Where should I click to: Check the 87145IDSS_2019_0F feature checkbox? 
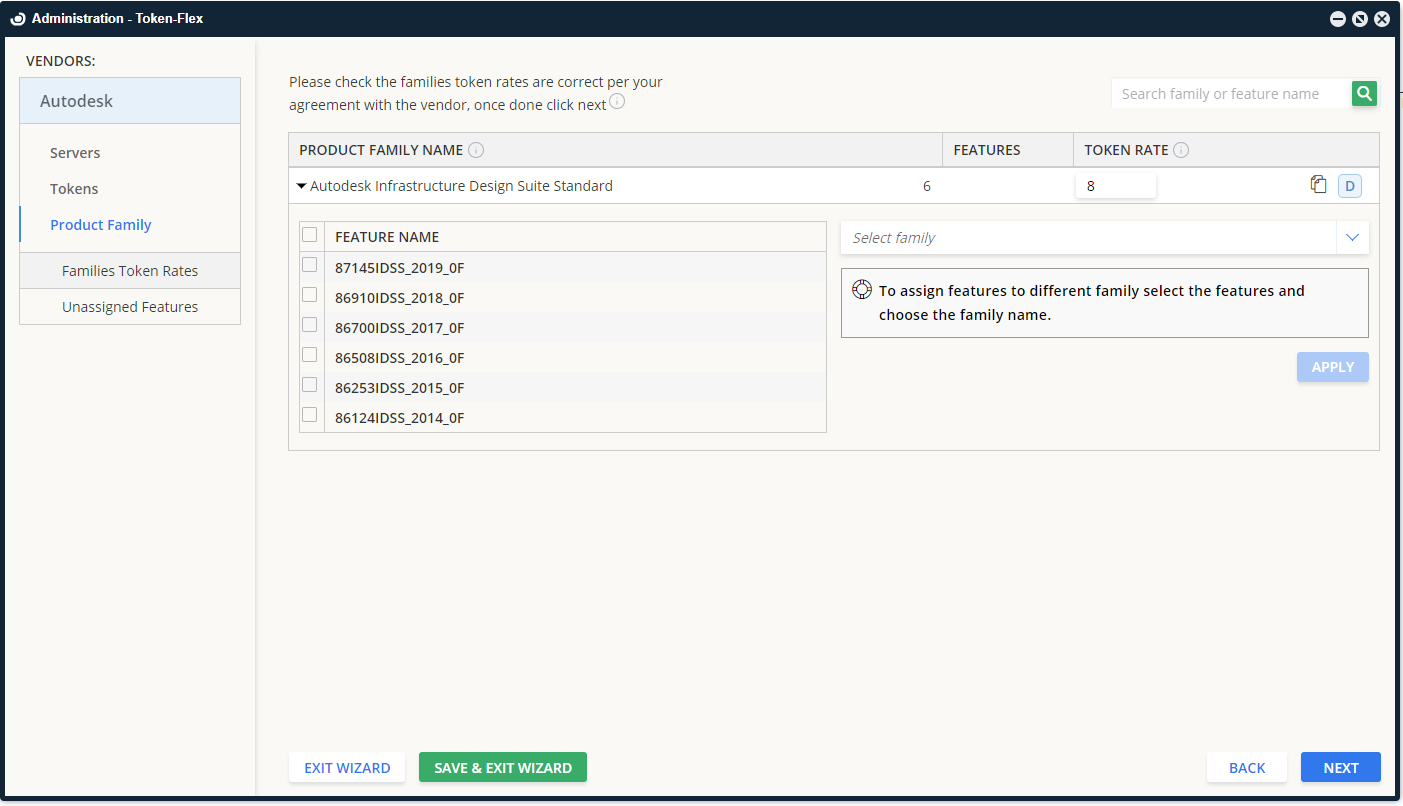click(x=310, y=265)
